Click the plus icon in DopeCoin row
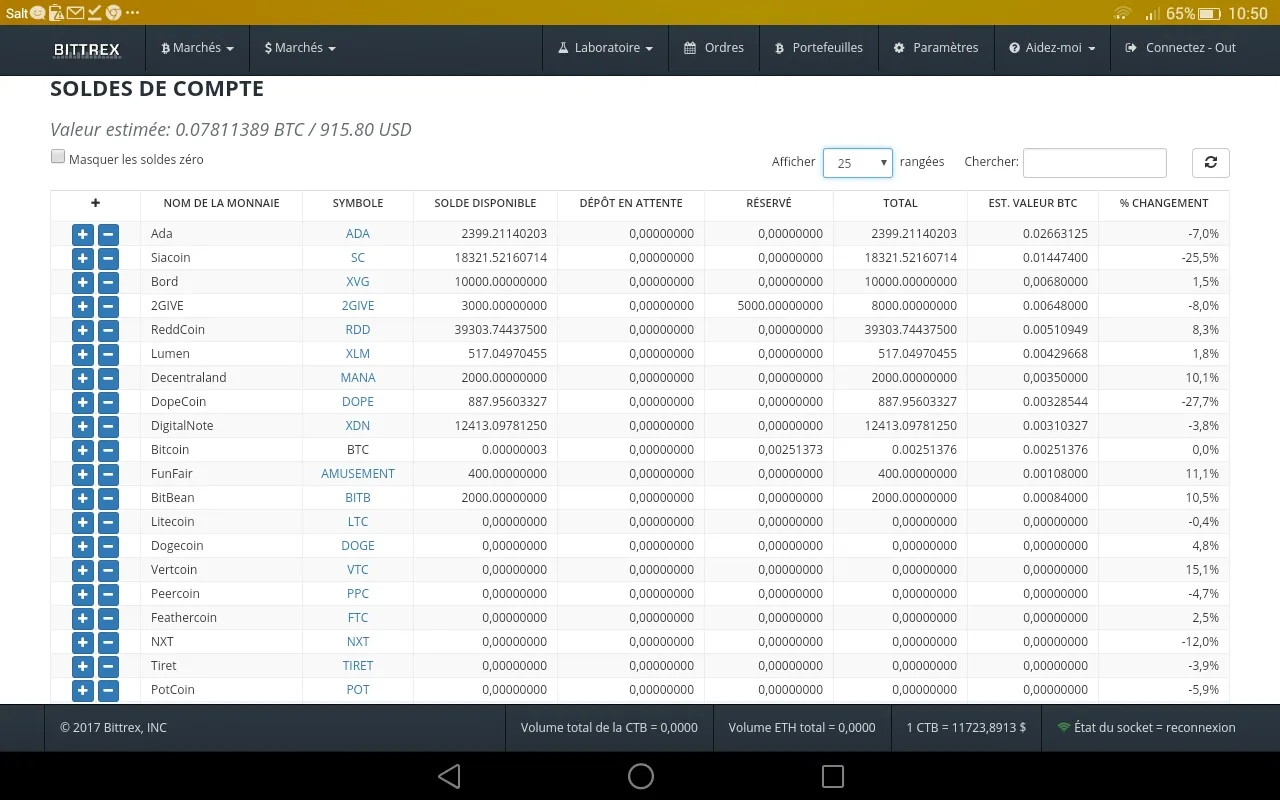The width and height of the screenshot is (1280, 800). point(83,402)
